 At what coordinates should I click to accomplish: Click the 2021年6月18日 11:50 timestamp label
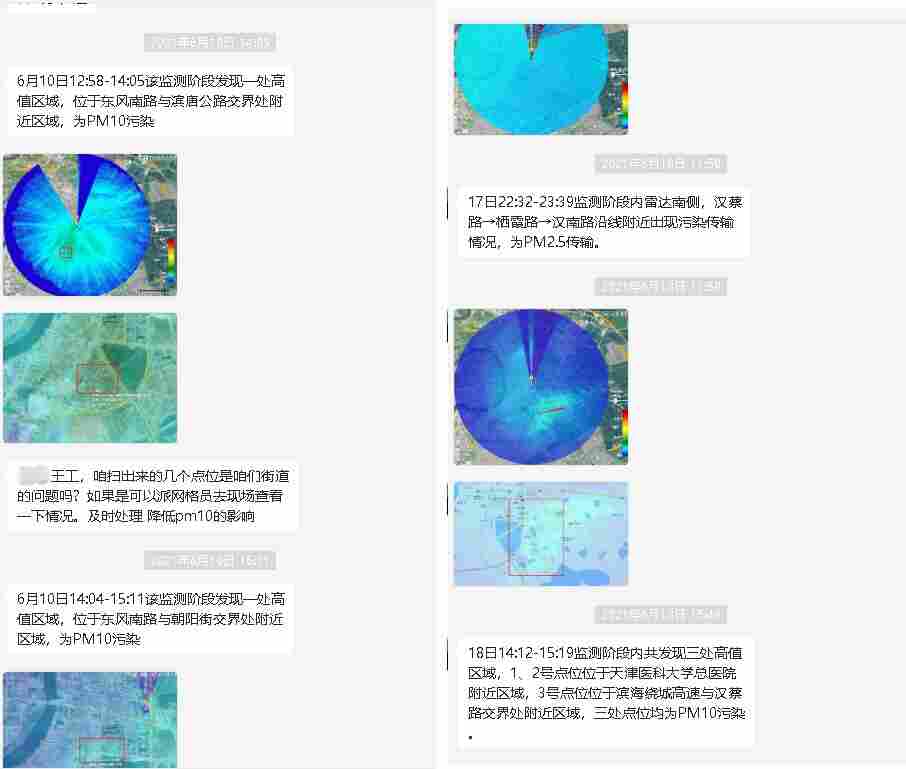tap(661, 163)
